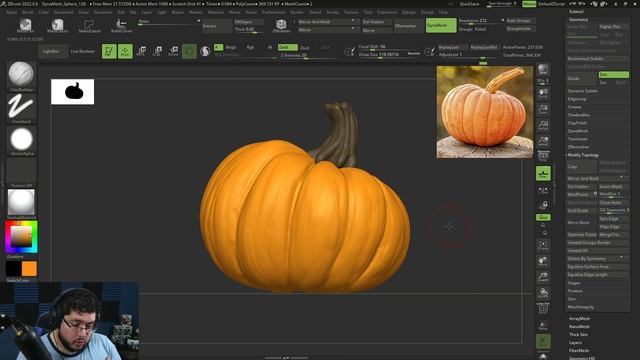Click the Gizmo 3D round icon
The image size is (640, 360).
click(189, 51)
